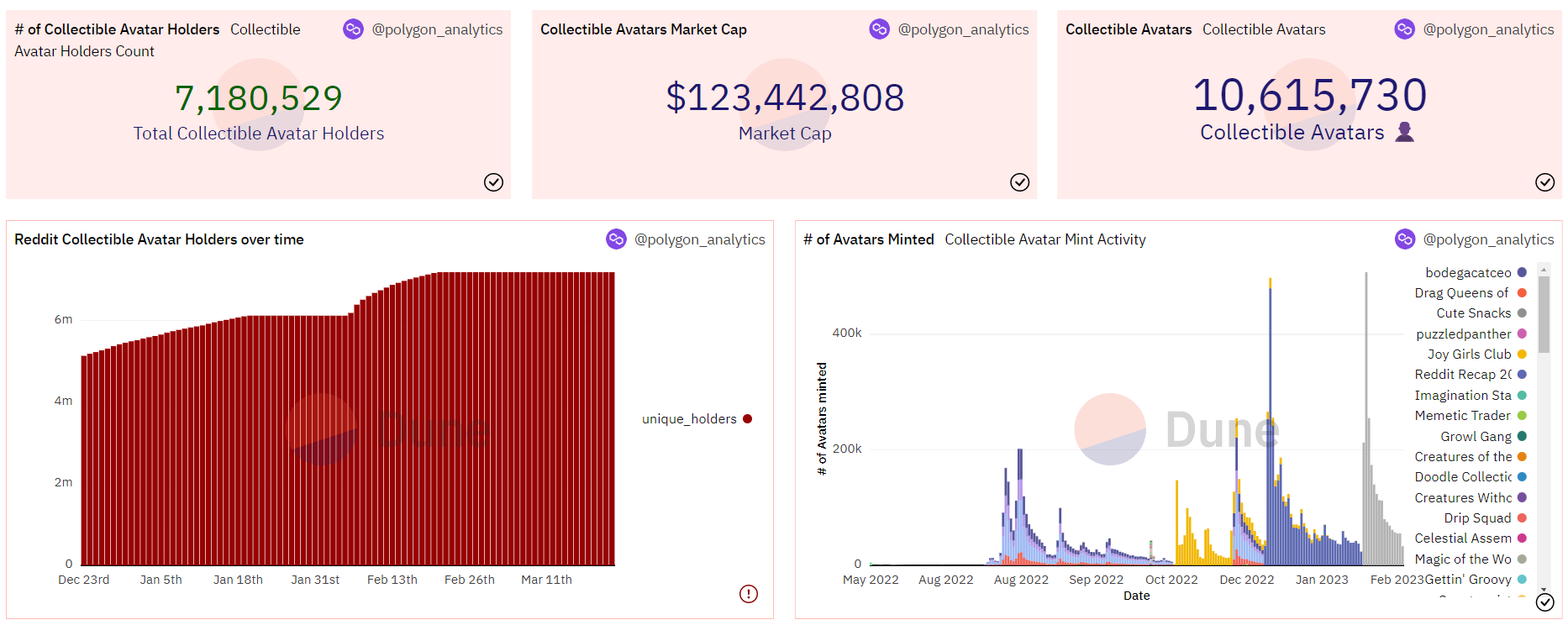Click the Avatars Minted chart checkmark icon
1568x625 pixels.
pyautogui.click(x=1544, y=601)
